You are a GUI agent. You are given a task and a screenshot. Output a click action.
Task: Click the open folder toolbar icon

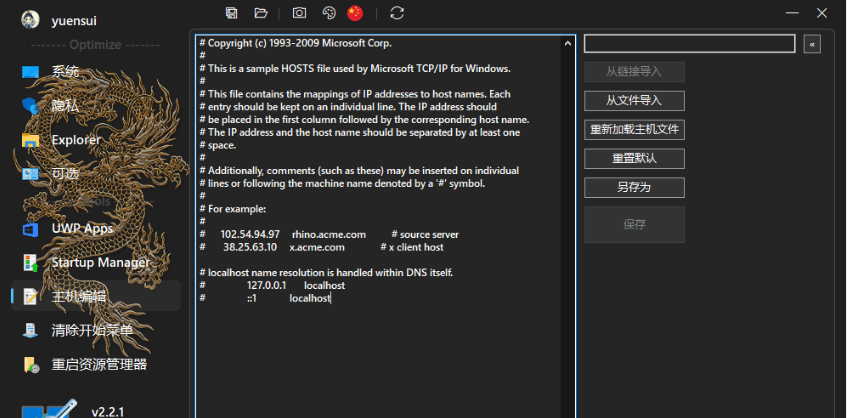(x=261, y=13)
